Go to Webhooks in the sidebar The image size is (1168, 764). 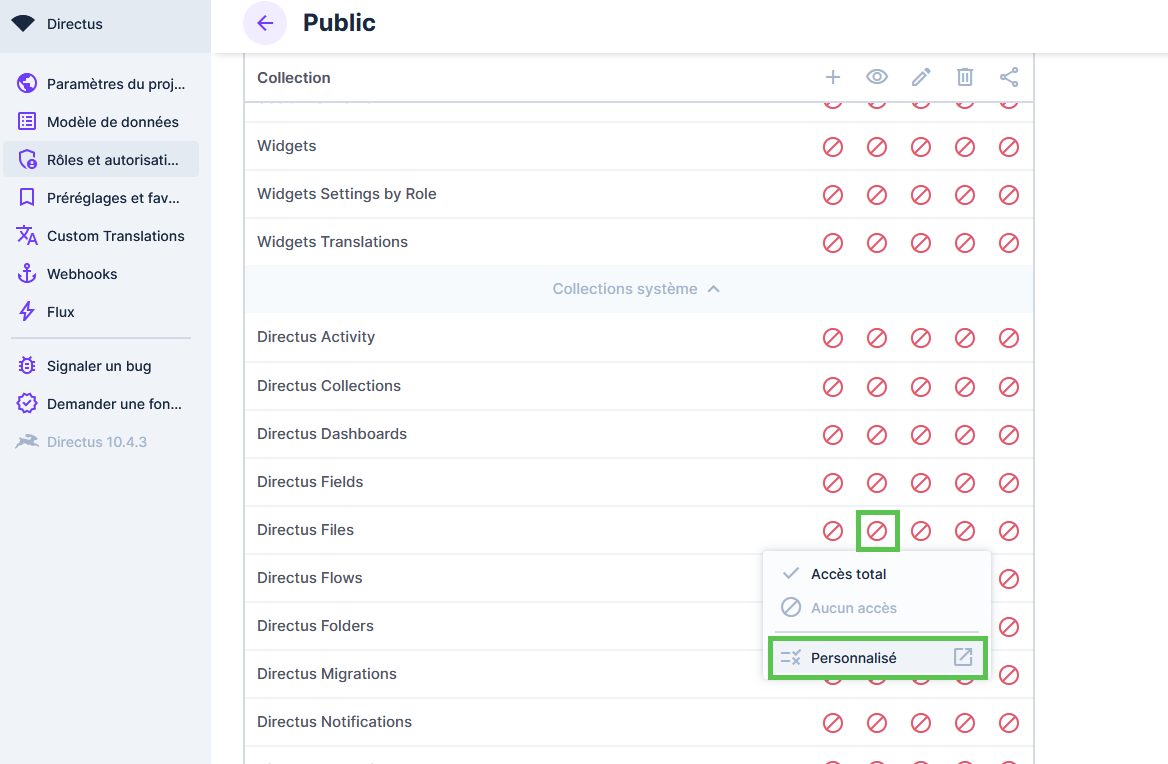click(x=82, y=274)
